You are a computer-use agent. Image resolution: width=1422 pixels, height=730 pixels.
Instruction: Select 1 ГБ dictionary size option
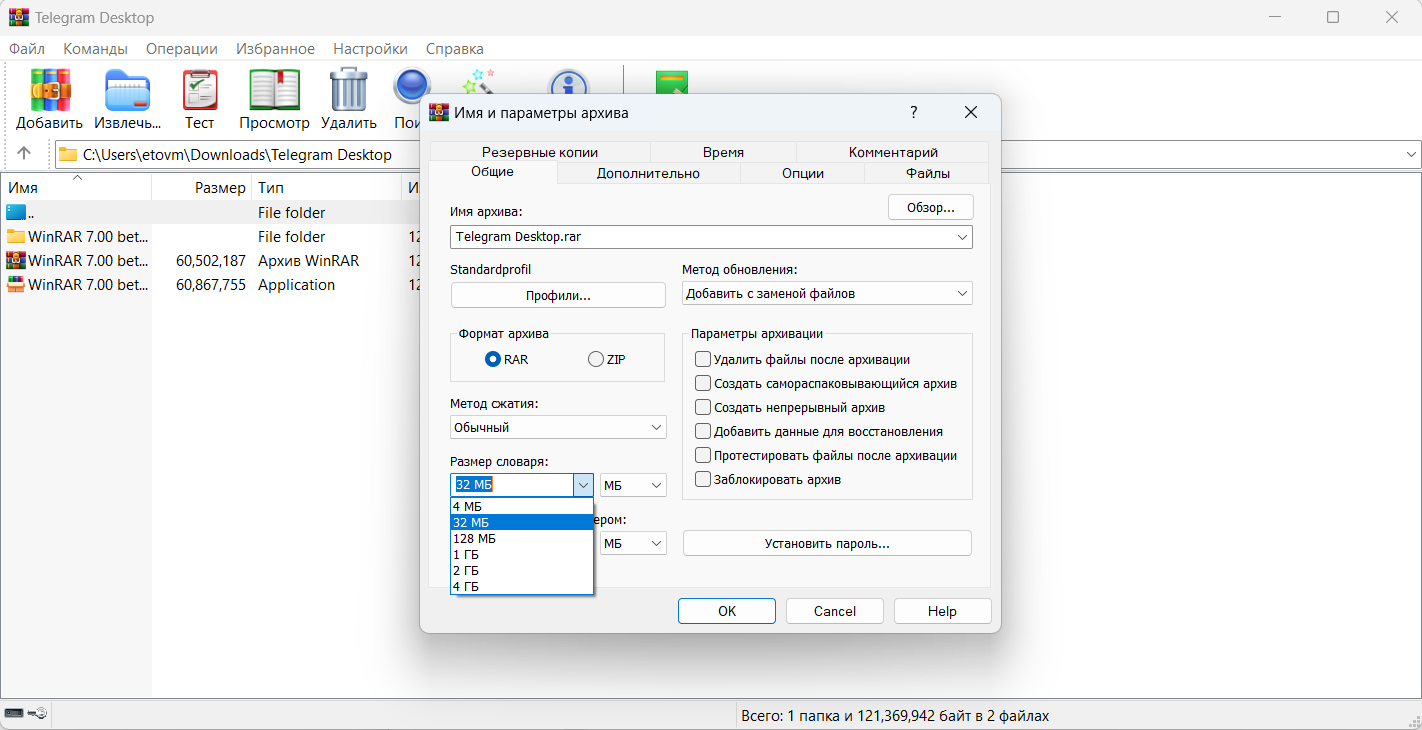tap(522, 554)
